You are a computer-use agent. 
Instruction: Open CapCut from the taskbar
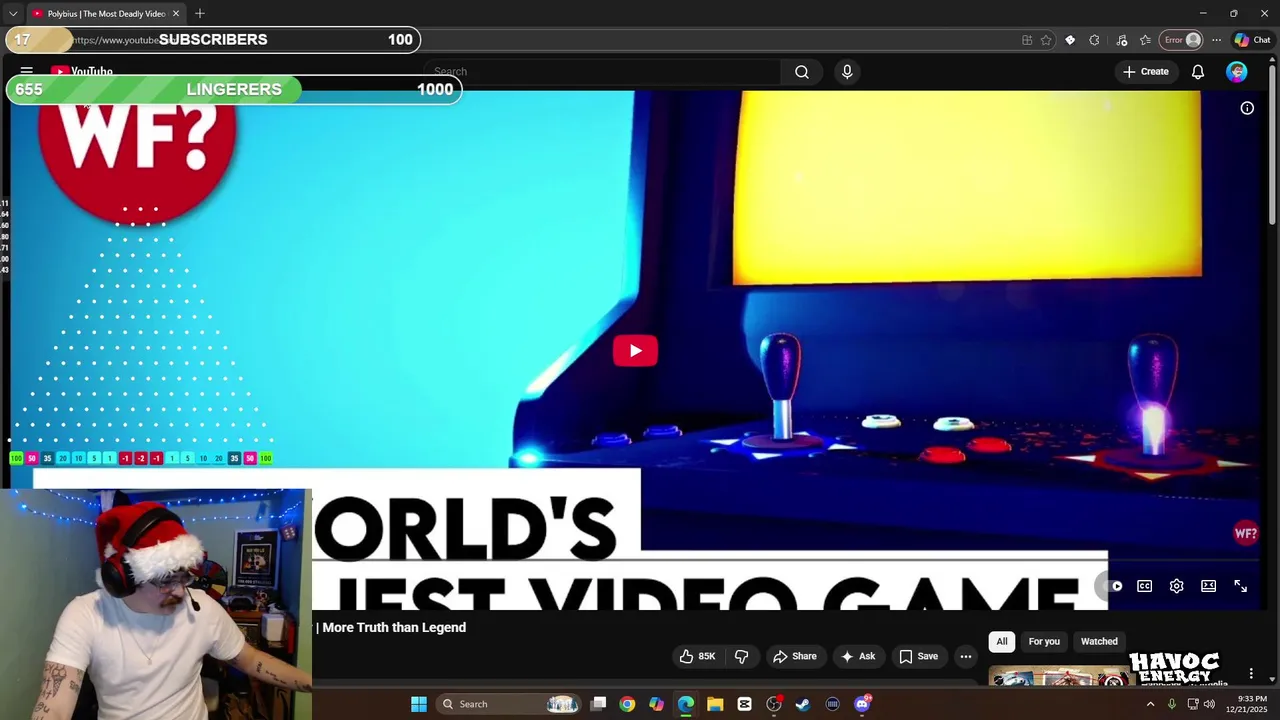click(x=744, y=704)
